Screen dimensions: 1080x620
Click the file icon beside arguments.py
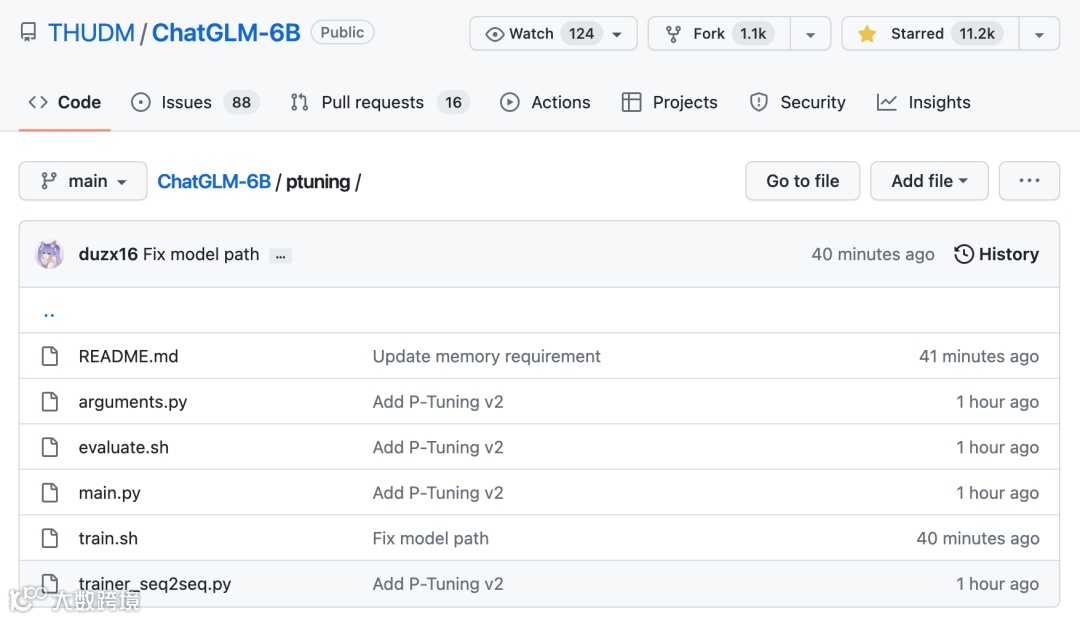(x=49, y=402)
